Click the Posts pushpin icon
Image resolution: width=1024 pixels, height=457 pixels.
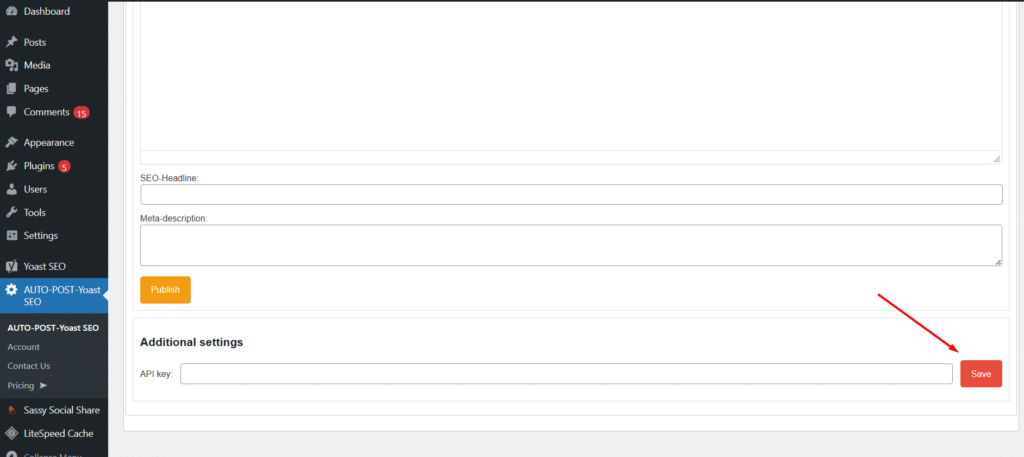coord(11,42)
